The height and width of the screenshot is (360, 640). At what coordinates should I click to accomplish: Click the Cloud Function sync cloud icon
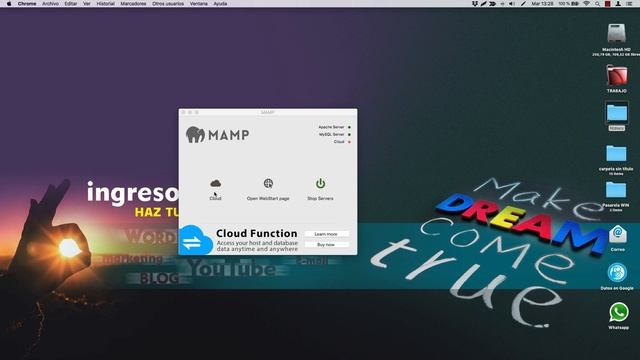tap(196, 241)
